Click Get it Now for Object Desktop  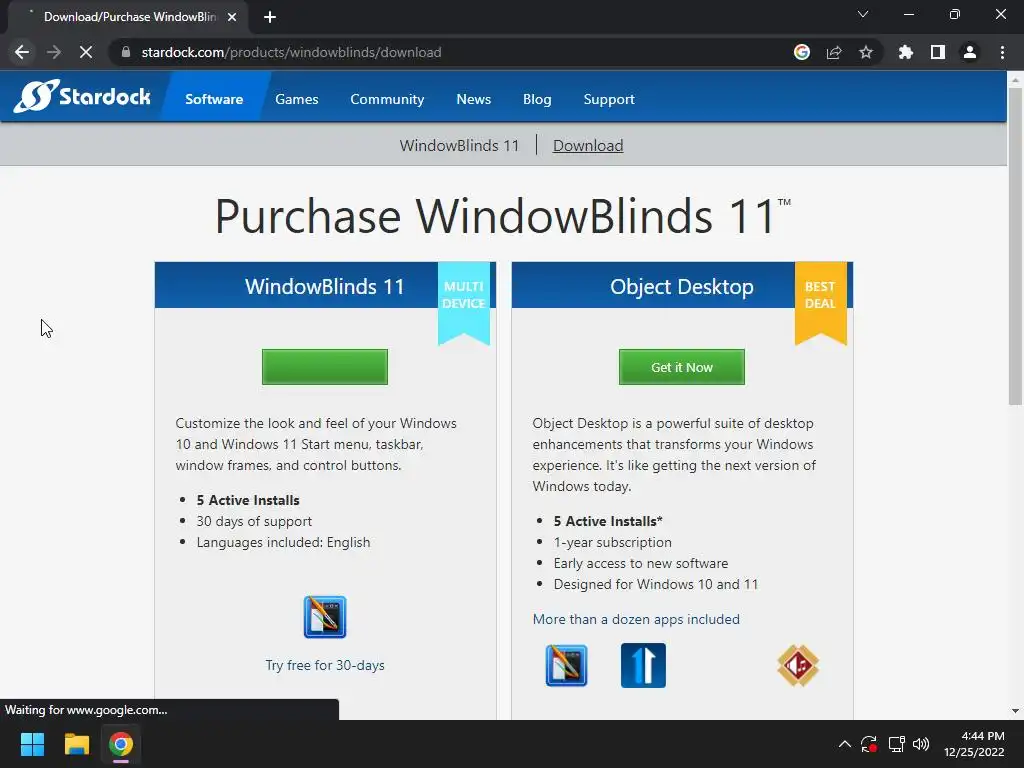[x=682, y=367]
